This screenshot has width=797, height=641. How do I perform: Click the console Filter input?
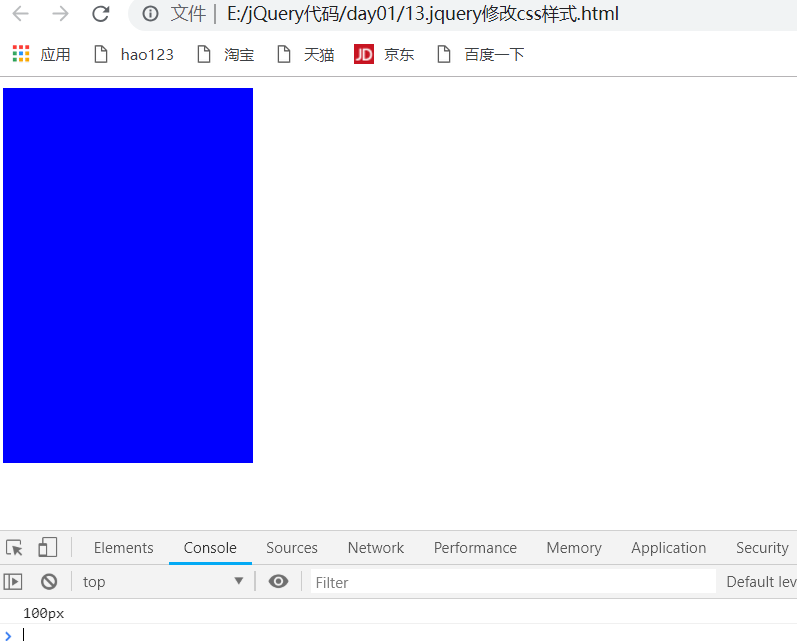513,582
